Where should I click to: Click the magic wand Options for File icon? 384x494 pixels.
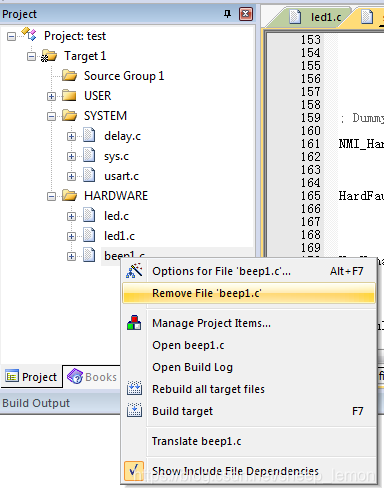coord(134,271)
